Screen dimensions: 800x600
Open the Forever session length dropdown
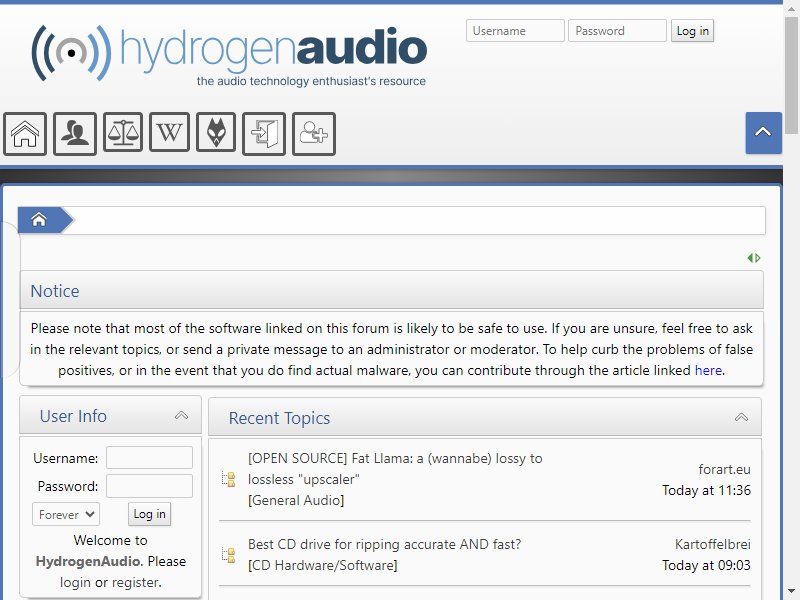66,514
